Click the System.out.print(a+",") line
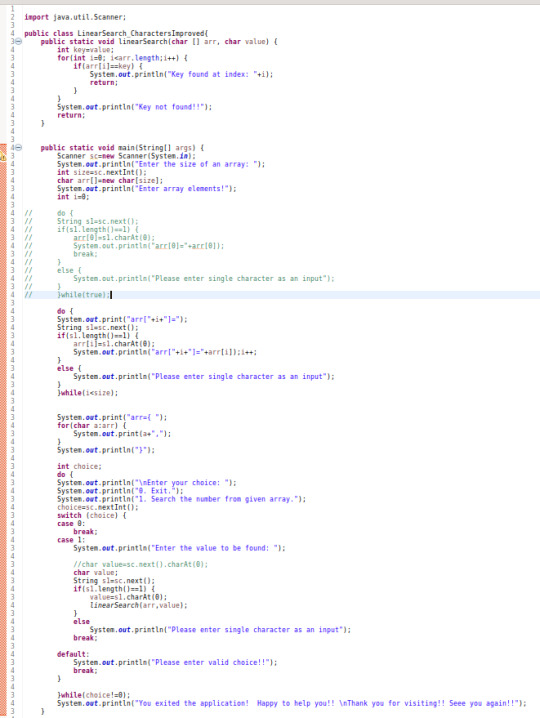The height and width of the screenshot is (718, 540). tap(122, 434)
